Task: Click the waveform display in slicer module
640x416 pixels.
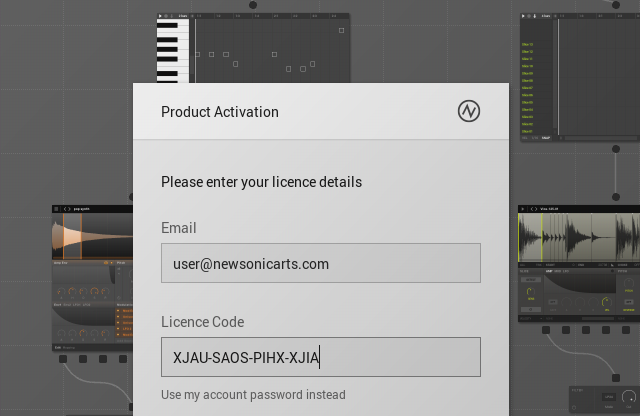Action: (579, 238)
